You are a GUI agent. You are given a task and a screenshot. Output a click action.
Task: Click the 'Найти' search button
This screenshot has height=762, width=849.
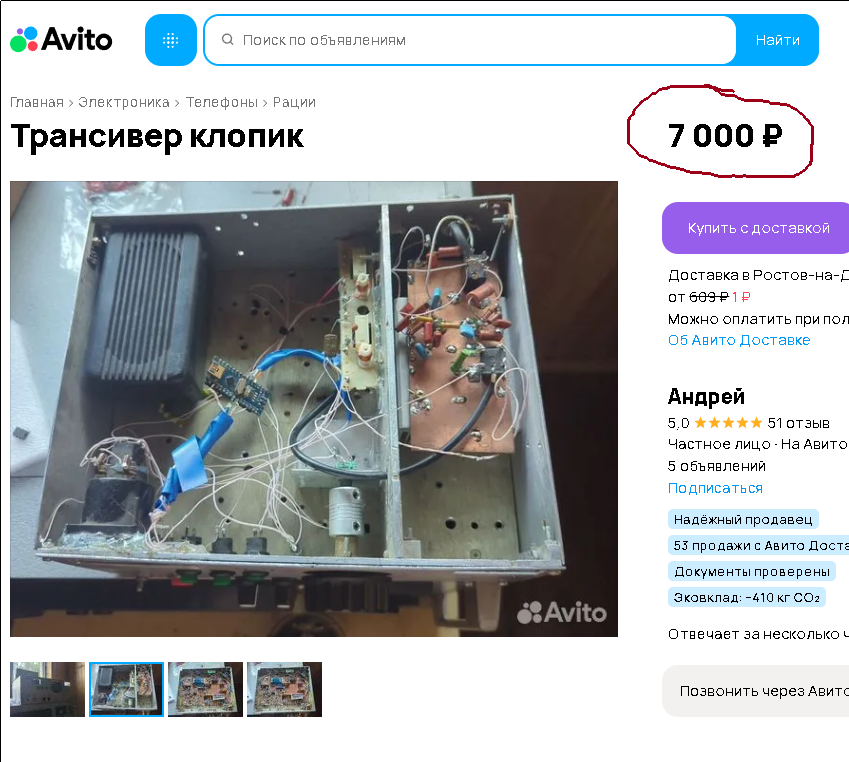click(x=778, y=40)
